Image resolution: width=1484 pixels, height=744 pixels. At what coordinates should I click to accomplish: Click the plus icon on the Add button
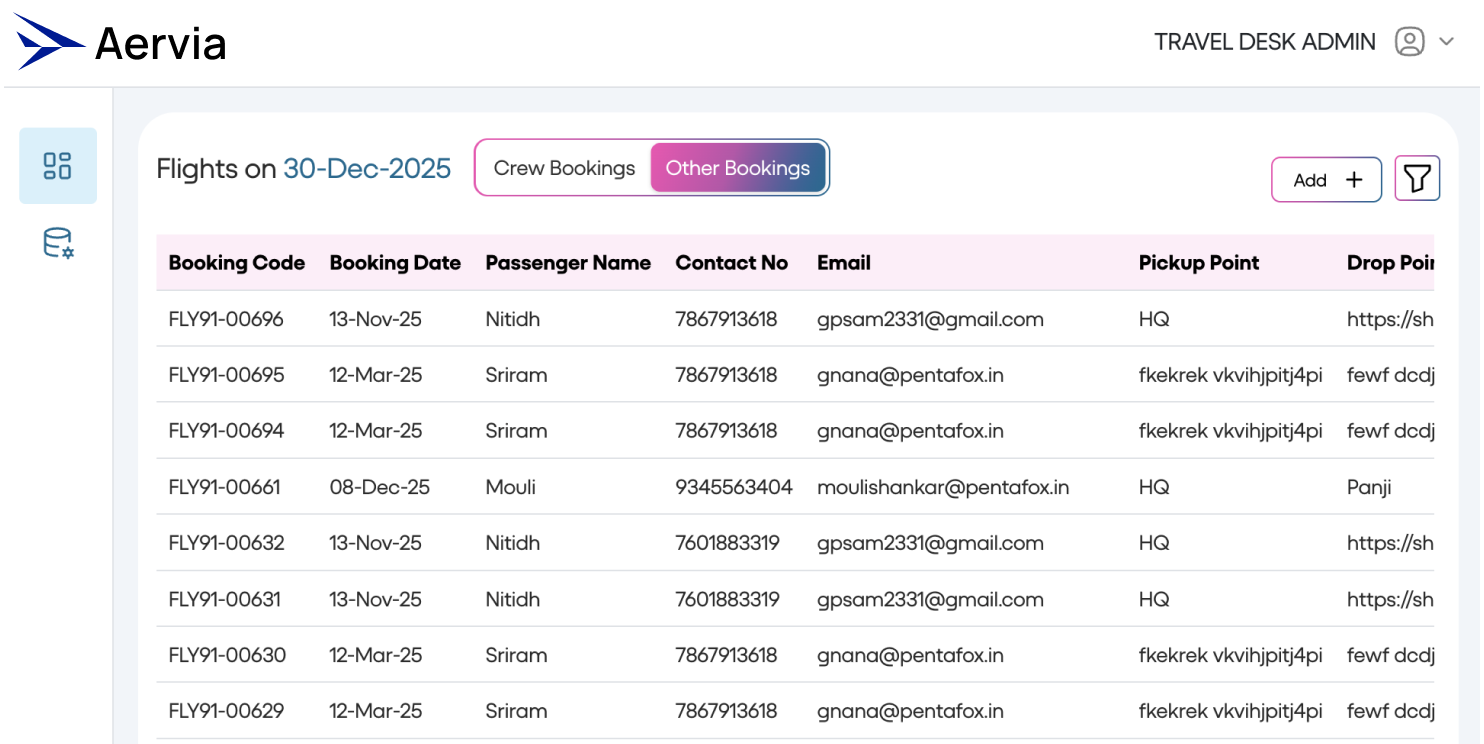click(1353, 180)
